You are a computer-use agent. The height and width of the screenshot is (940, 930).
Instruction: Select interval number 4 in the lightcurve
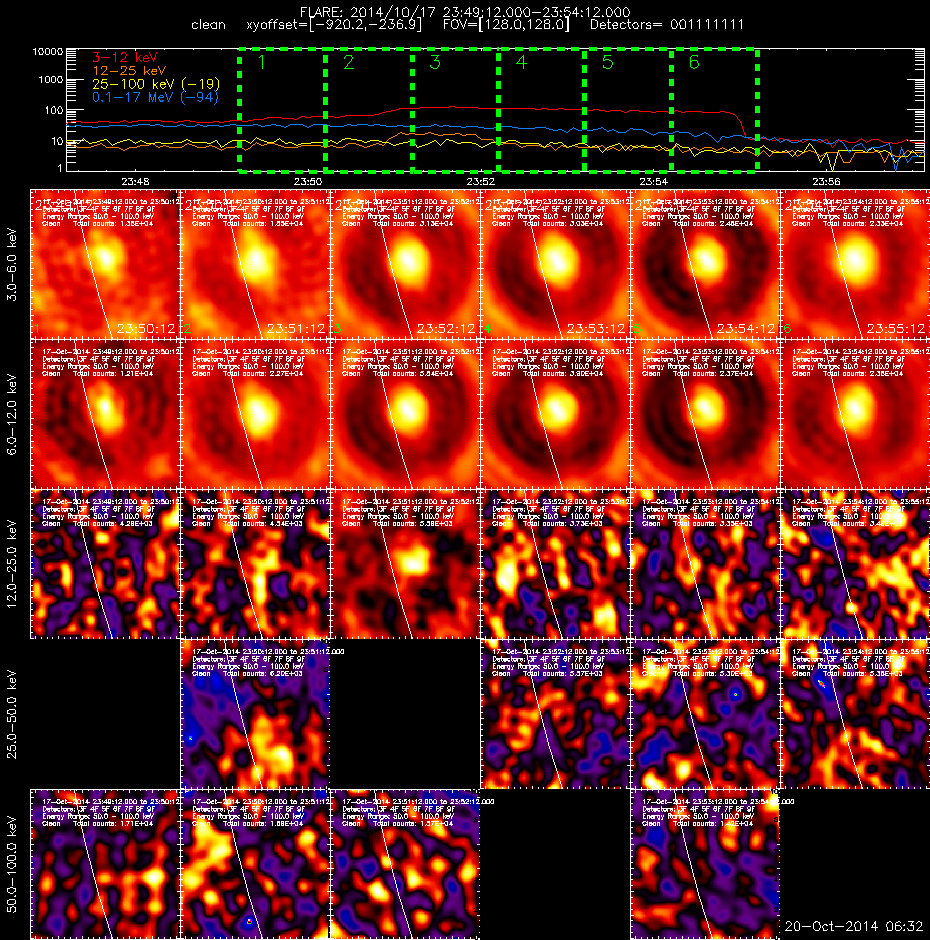[x=521, y=62]
